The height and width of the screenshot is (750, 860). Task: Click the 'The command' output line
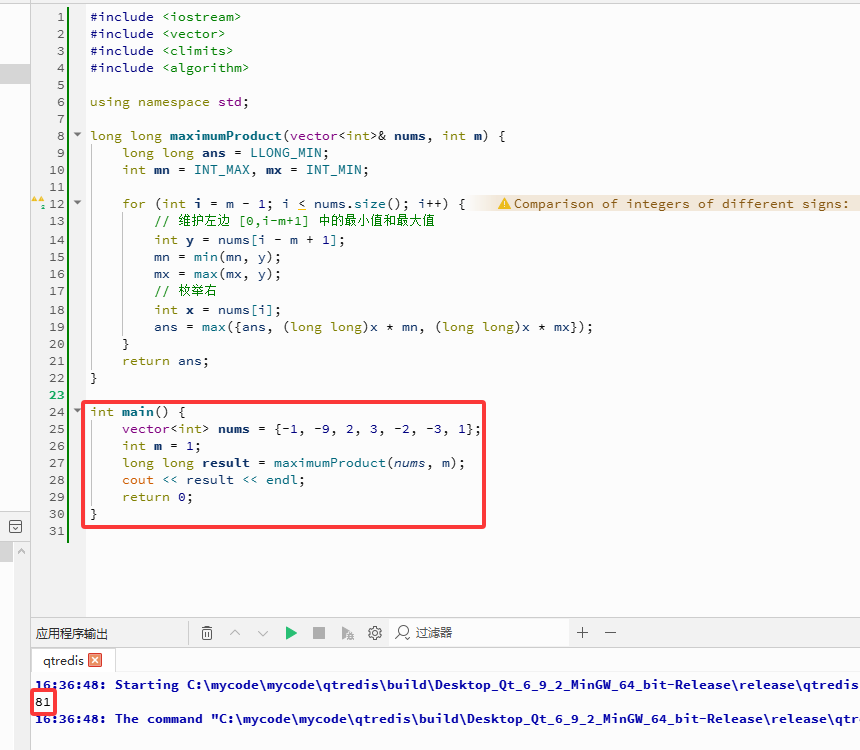pyautogui.click(x=446, y=719)
